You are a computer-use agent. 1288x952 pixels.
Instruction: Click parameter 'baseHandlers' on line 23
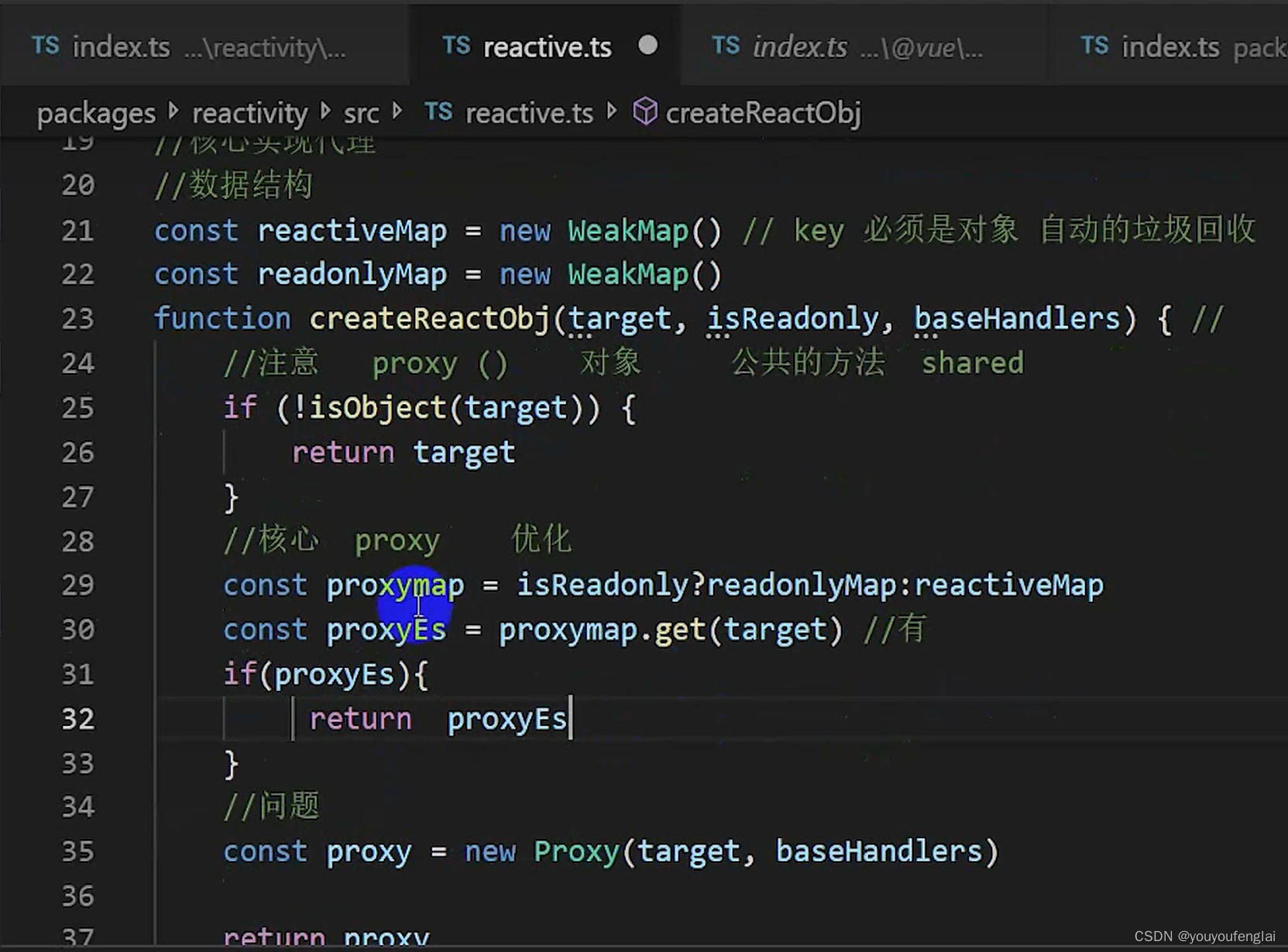point(1017,319)
